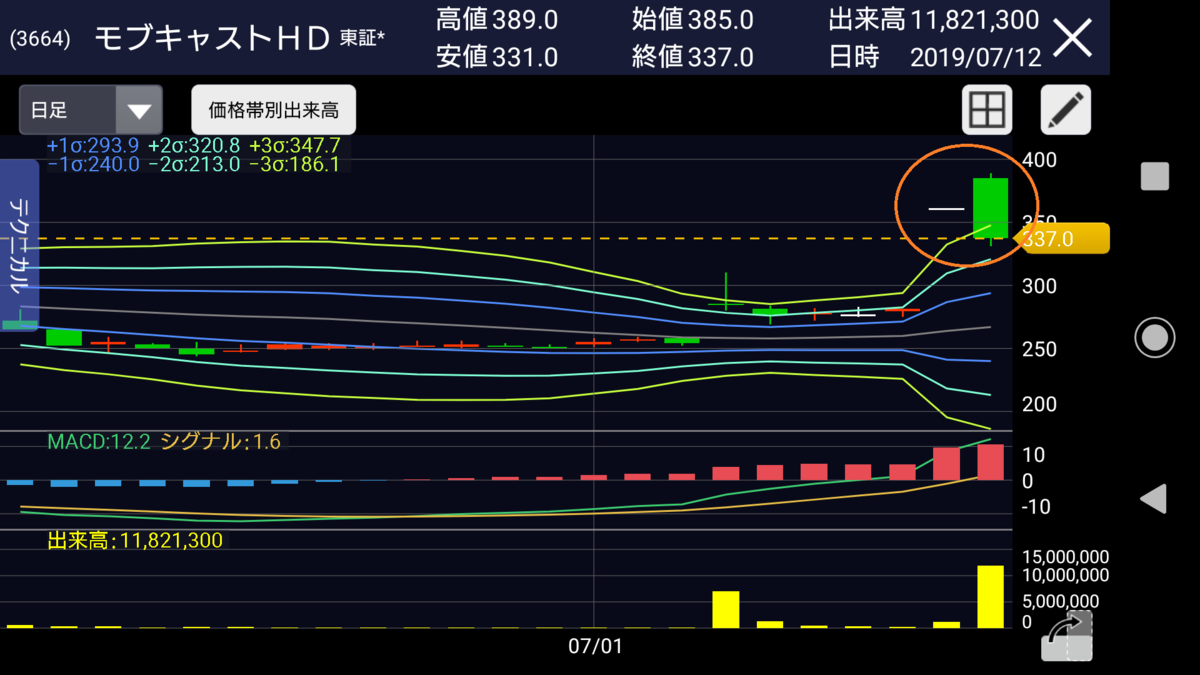Tap the tallest yellow volume bar
The height and width of the screenshot is (675, 1200).
click(x=990, y=597)
